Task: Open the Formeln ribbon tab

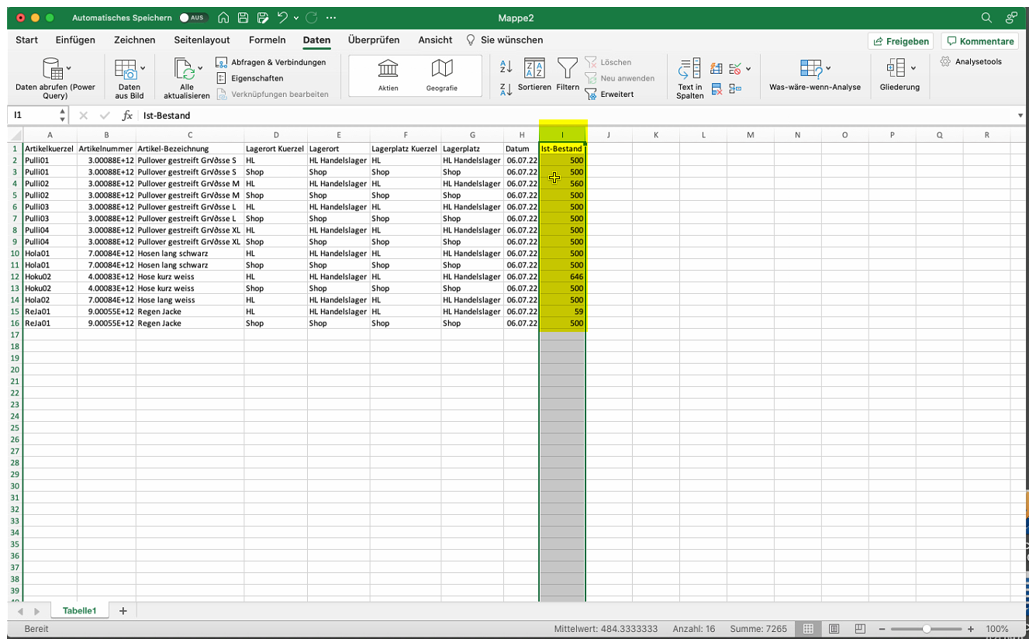Action: pos(266,40)
